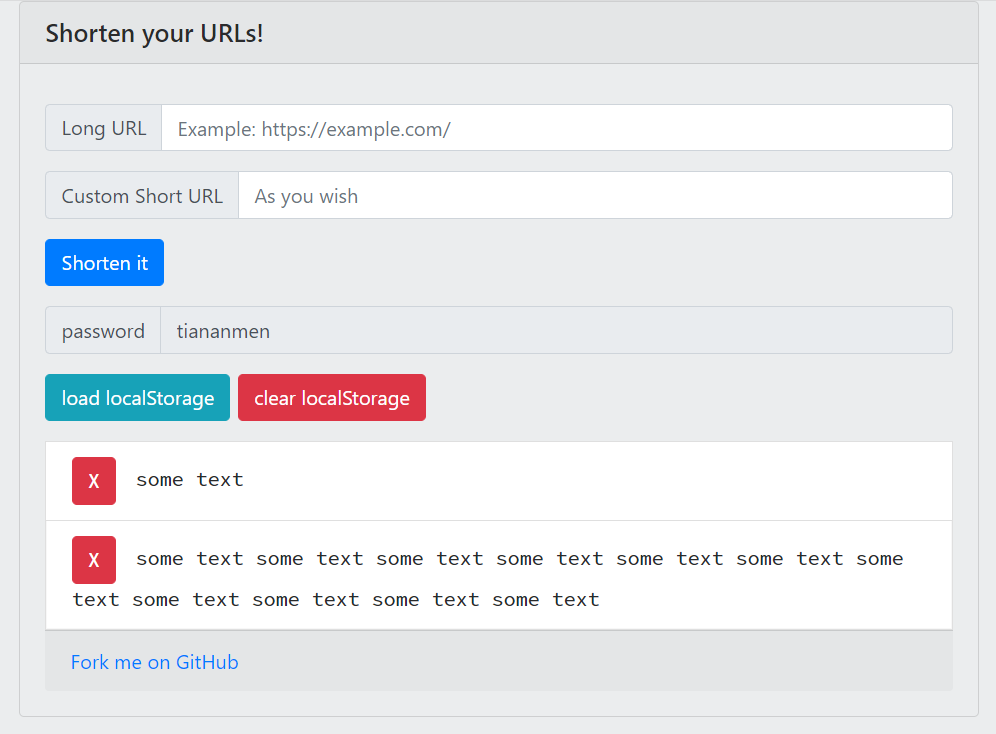Click the wrapped second line of the long entry
The height and width of the screenshot is (734, 996).
point(335,600)
